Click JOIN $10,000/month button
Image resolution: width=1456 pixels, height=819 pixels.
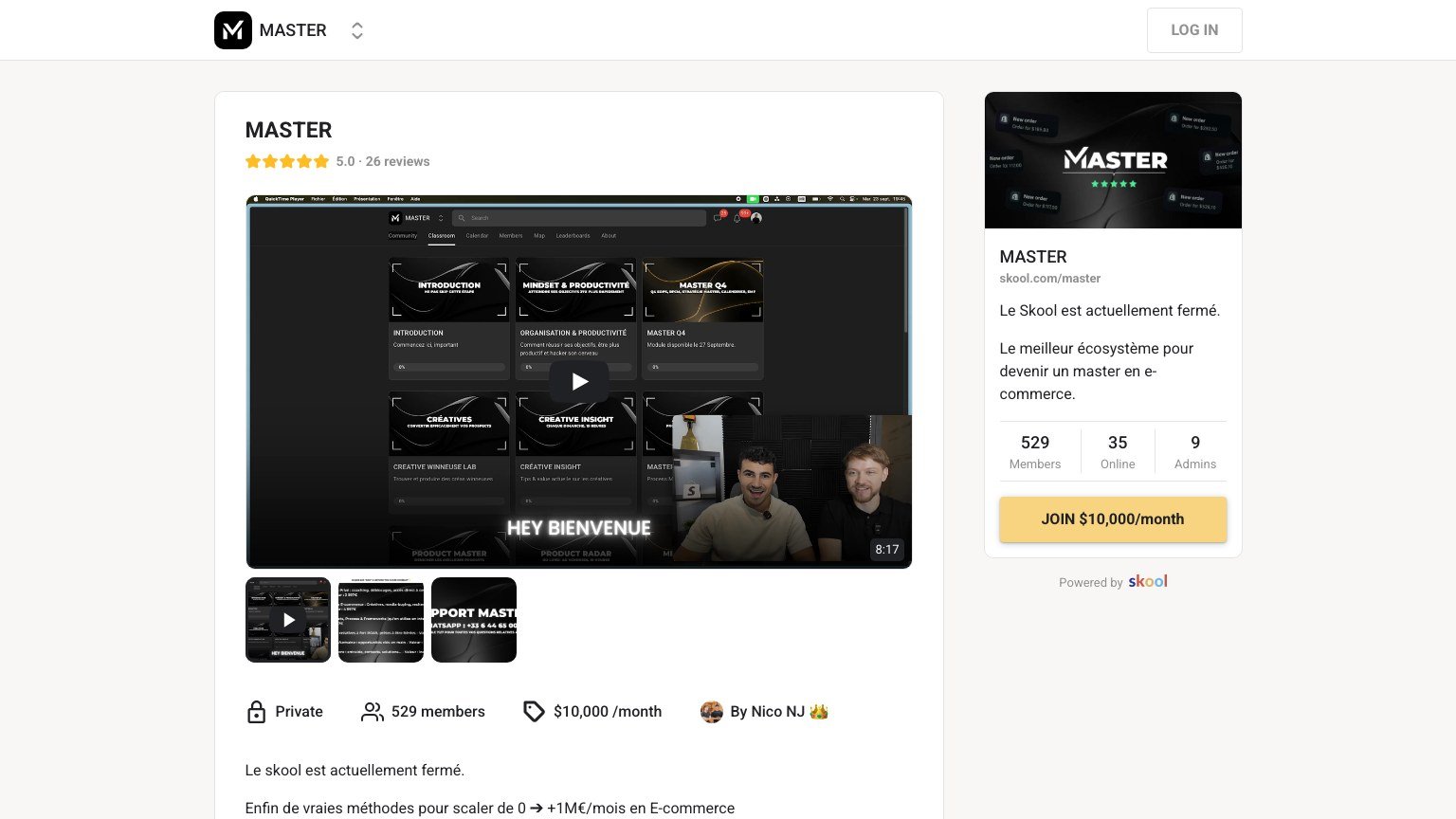click(x=1113, y=519)
